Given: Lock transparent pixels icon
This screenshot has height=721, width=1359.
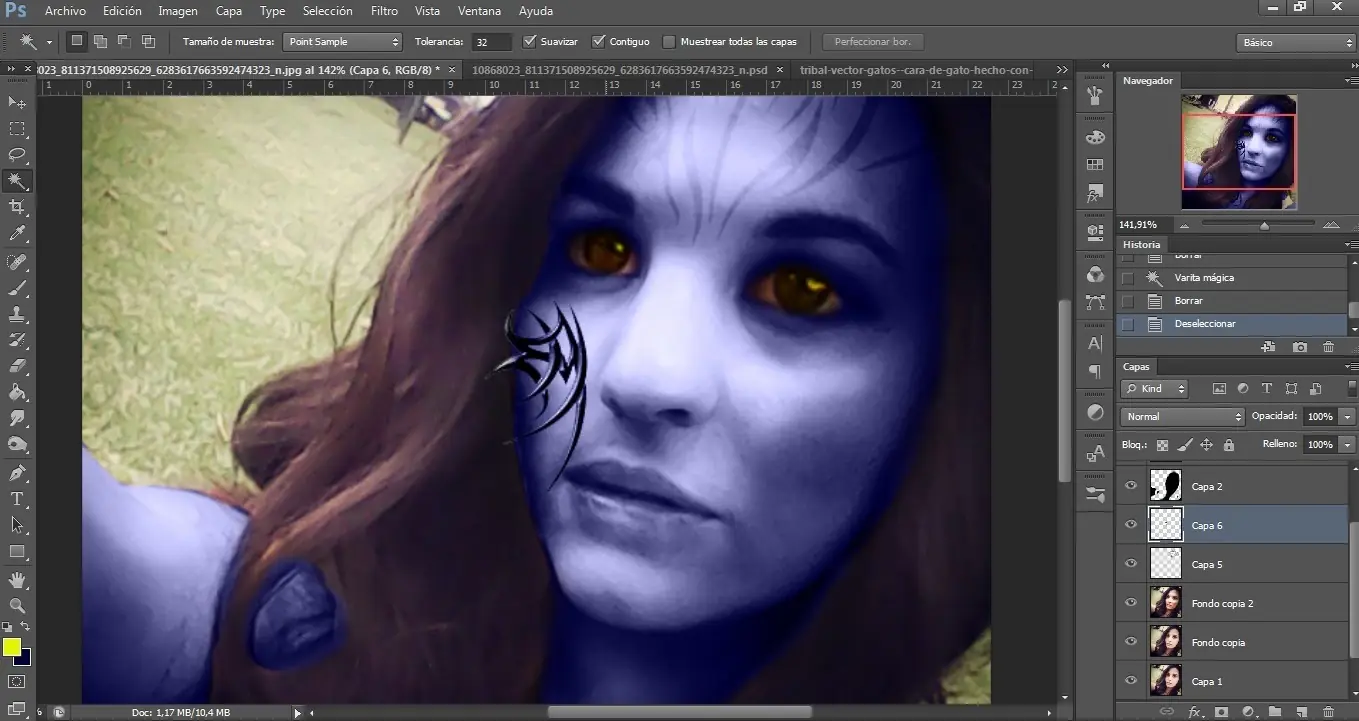Looking at the screenshot, I should [x=1162, y=445].
